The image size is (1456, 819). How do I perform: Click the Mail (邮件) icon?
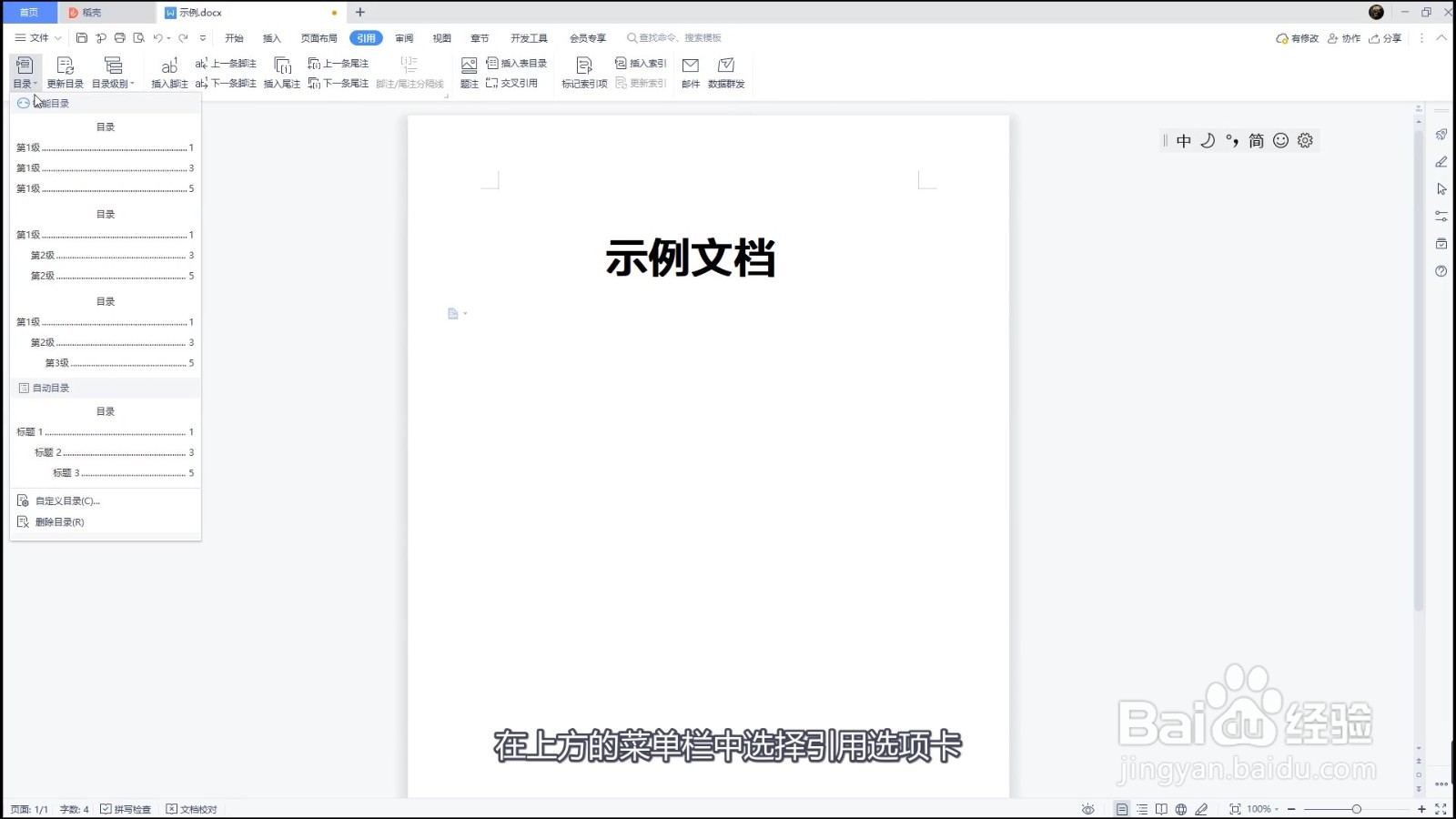[x=691, y=73]
